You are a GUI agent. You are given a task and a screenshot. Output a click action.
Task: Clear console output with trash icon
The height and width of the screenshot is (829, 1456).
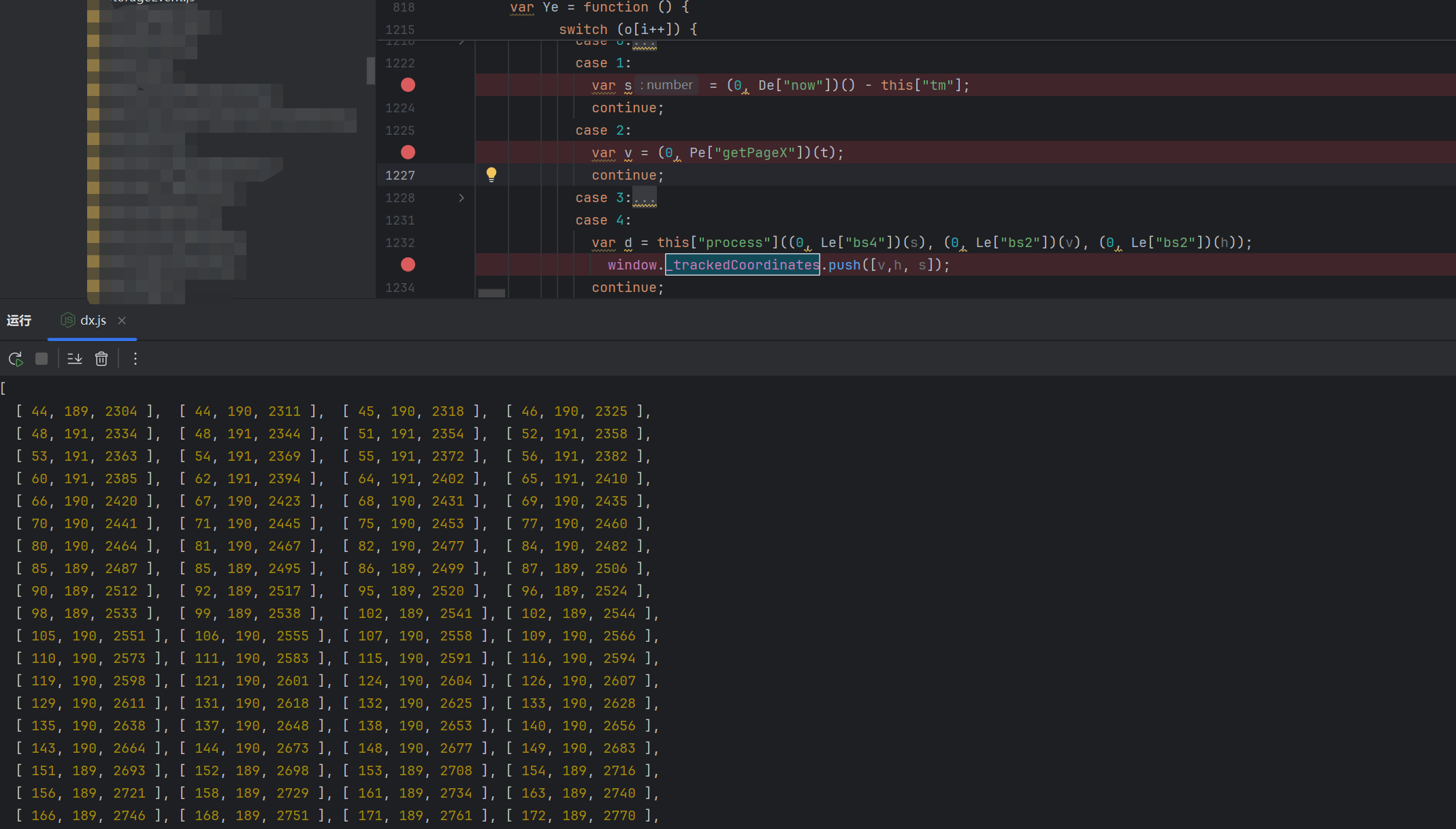[x=101, y=359]
